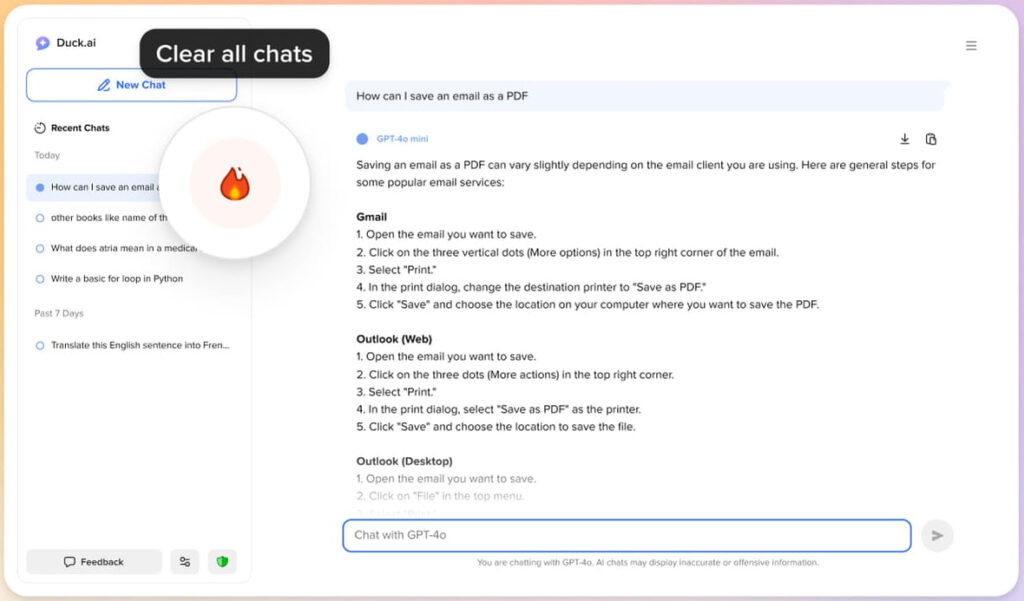Open settings sliders icon beside Feedback
Image resolution: width=1024 pixels, height=601 pixels.
185,562
